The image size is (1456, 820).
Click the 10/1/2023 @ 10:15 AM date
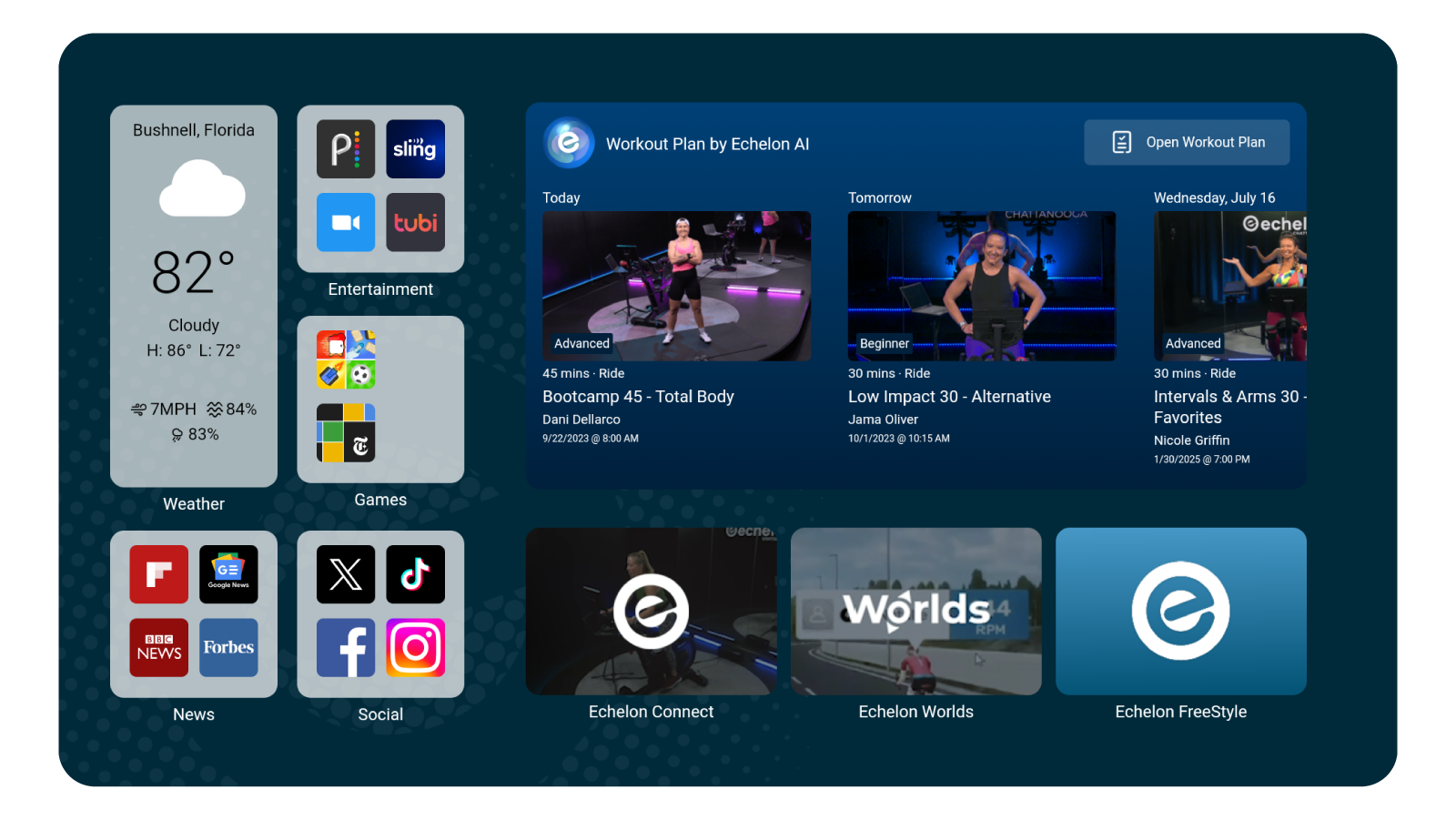coord(899,439)
